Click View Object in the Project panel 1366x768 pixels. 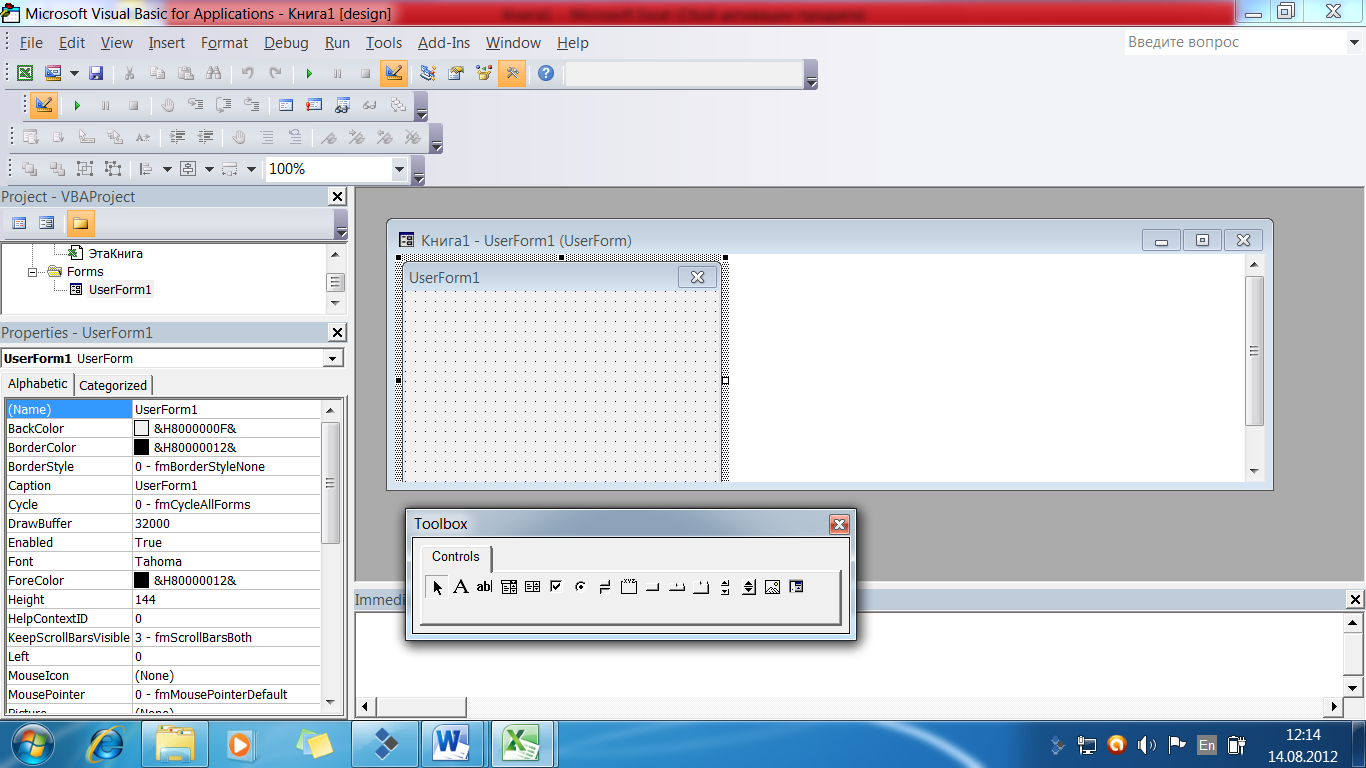(46, 223)
